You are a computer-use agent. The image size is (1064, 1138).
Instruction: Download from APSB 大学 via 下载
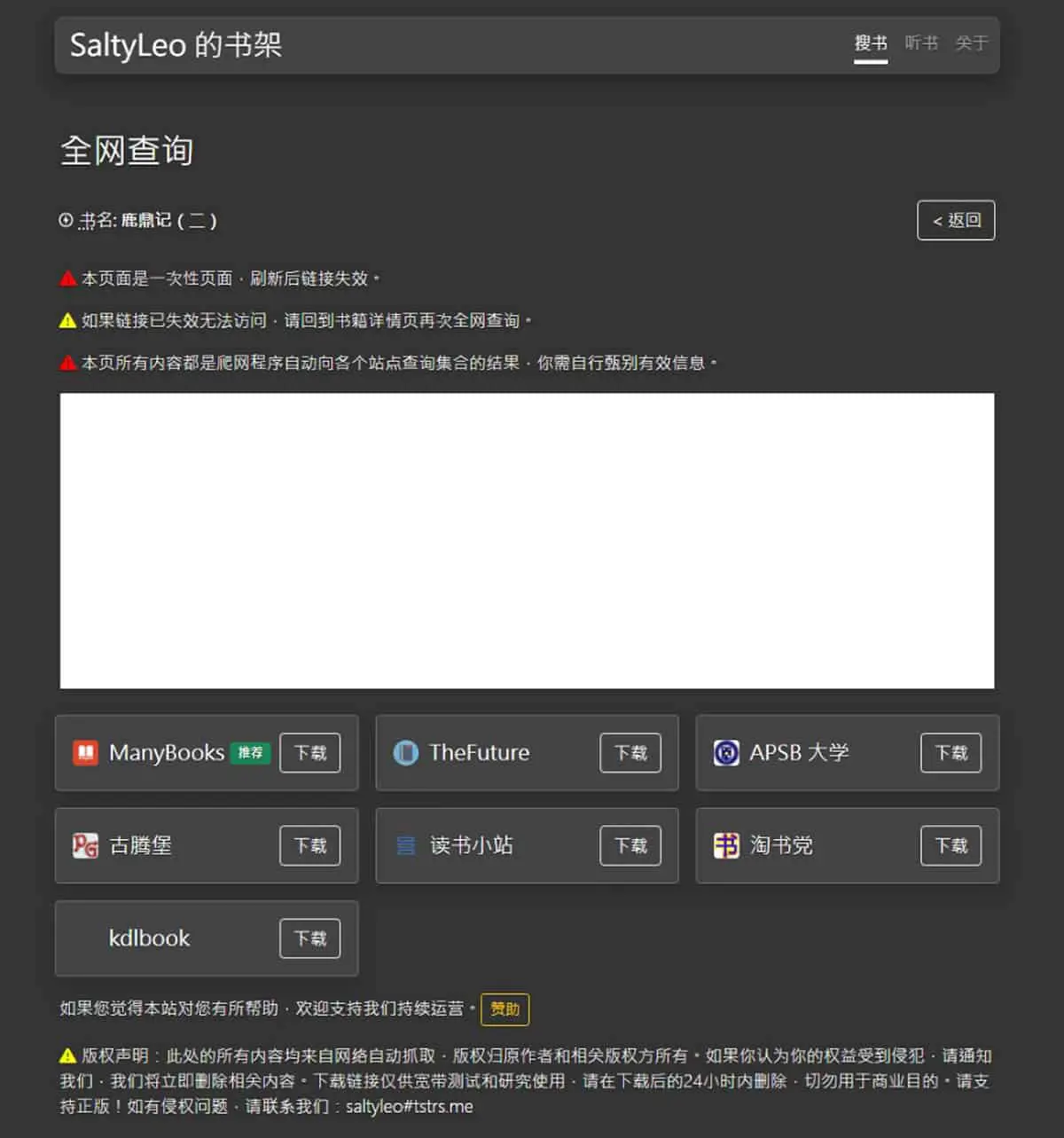pyautogui.click(x=951, y=753)
